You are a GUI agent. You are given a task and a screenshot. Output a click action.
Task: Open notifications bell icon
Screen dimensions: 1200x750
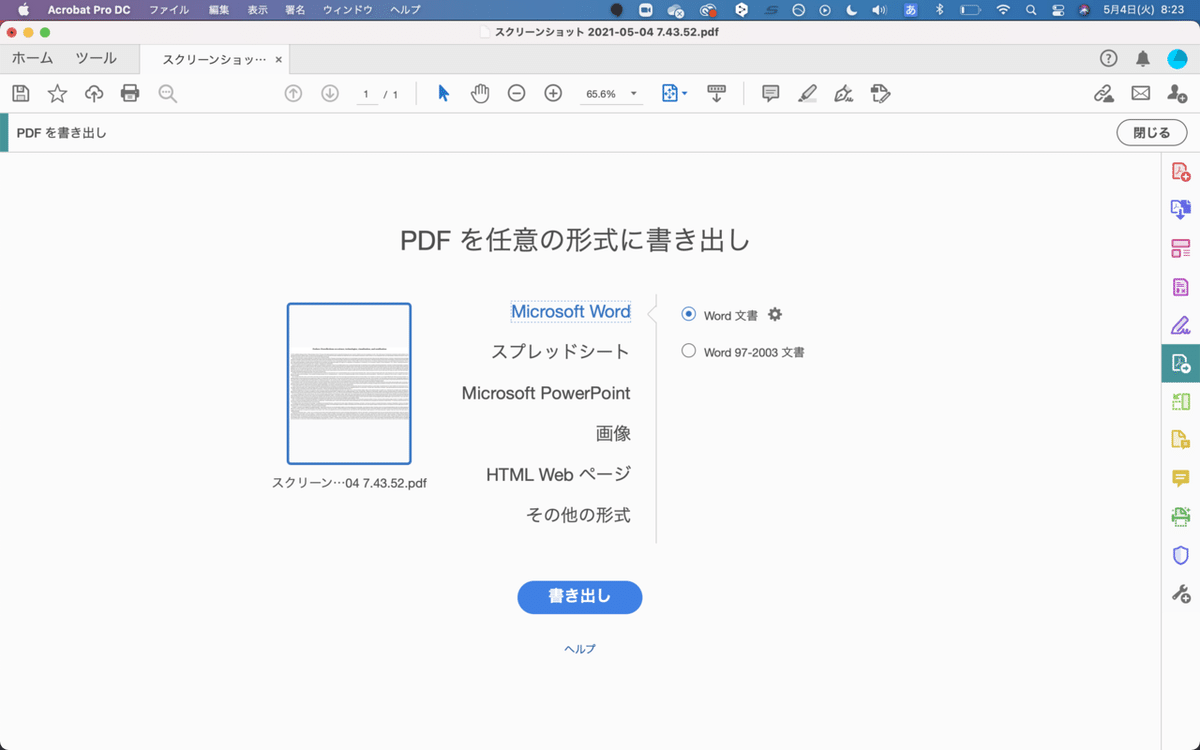(x=1143, y=59)
